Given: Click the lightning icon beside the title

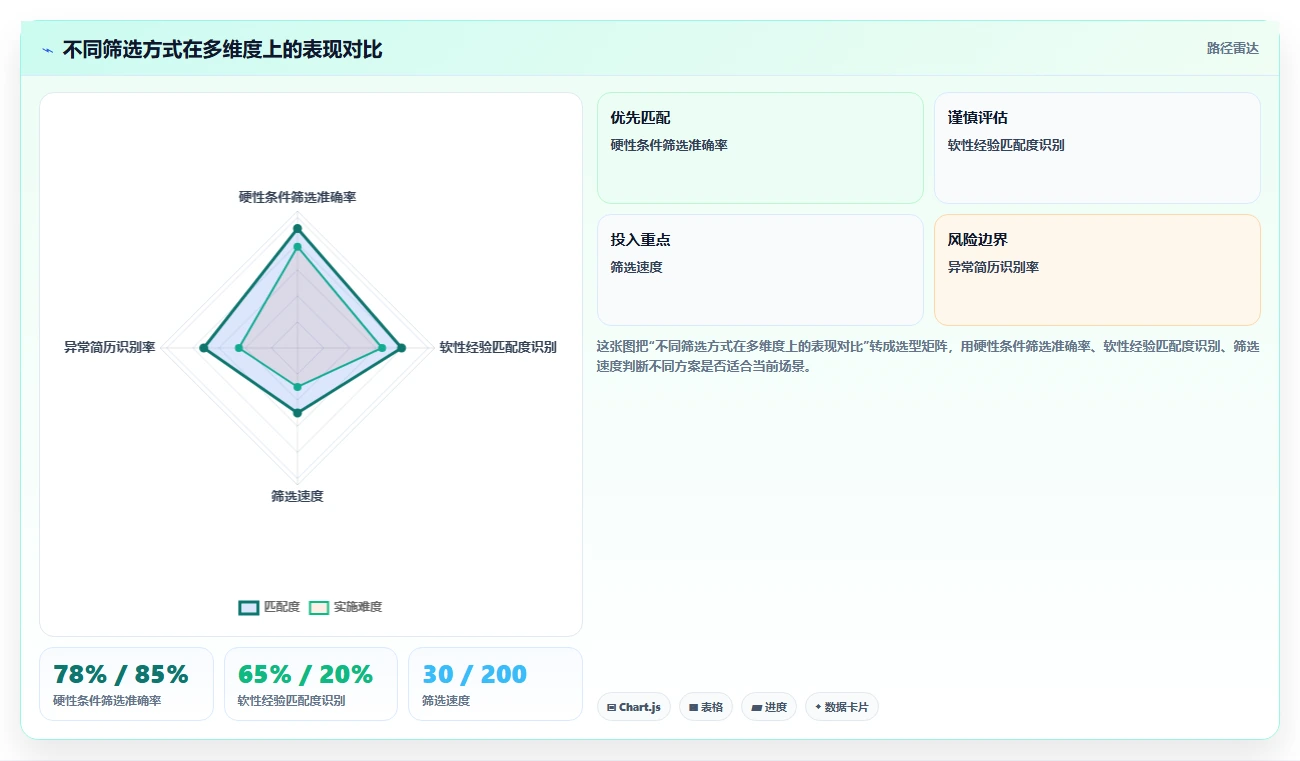Looking at the screenshot, I should (x=48, y=50).
